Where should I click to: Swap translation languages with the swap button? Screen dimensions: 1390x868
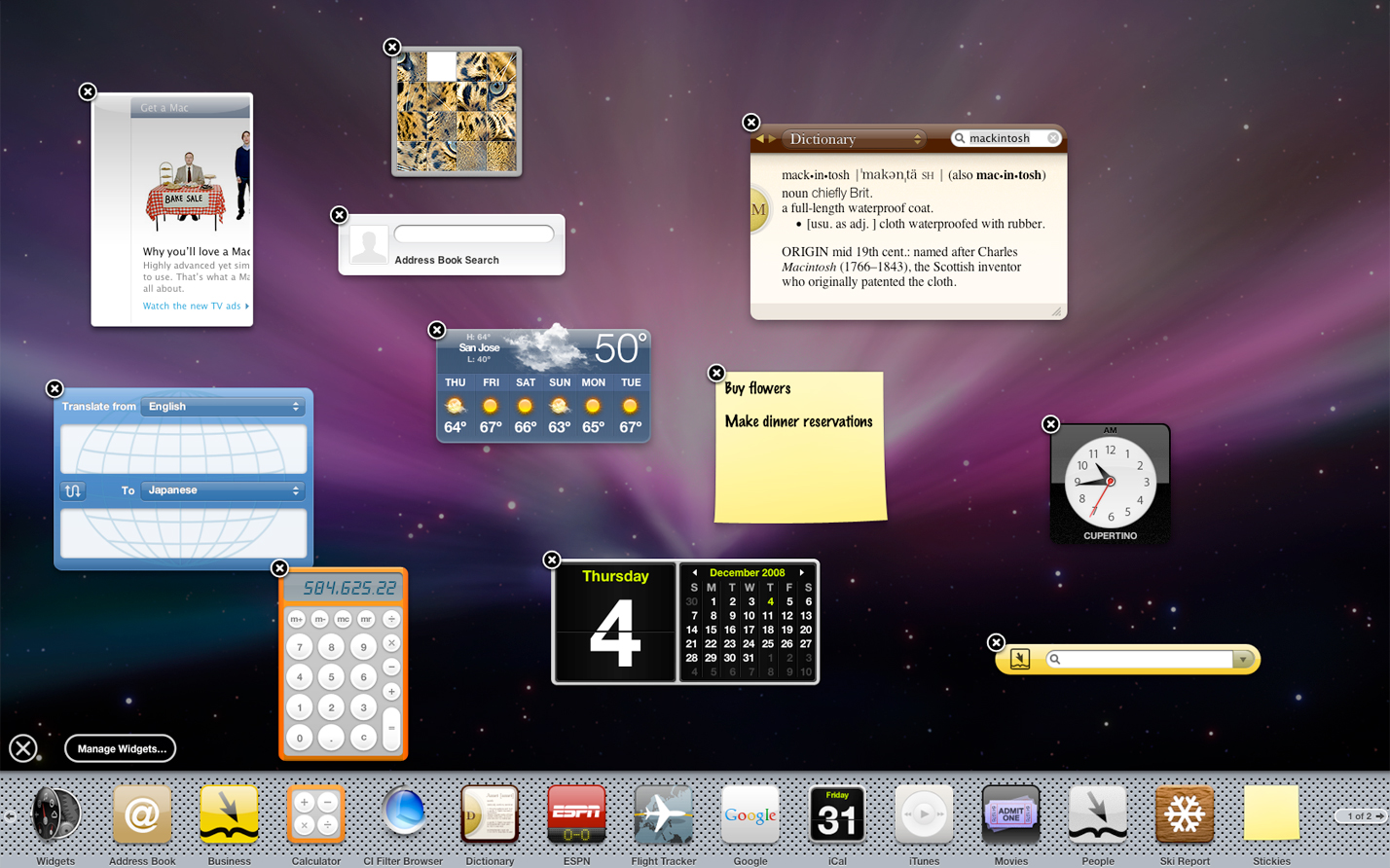click(73, 490)
